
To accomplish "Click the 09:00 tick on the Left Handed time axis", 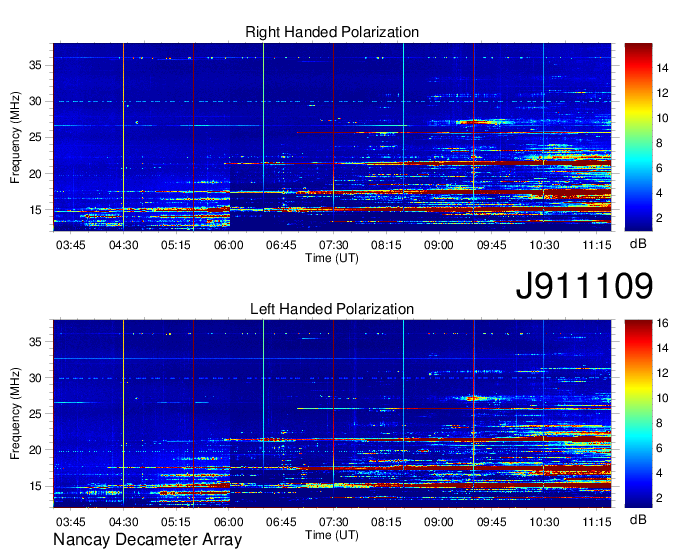I will [438, 522].
